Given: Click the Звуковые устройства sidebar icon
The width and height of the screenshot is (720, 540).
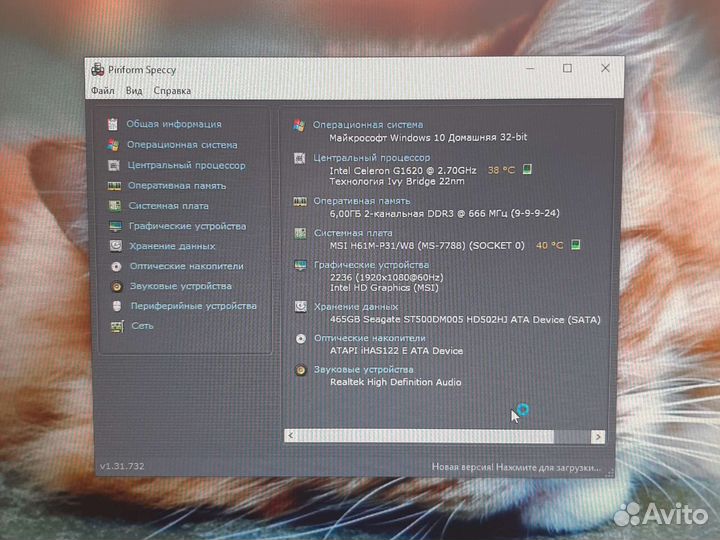Looking at the screenshot, I should point(117,287).
